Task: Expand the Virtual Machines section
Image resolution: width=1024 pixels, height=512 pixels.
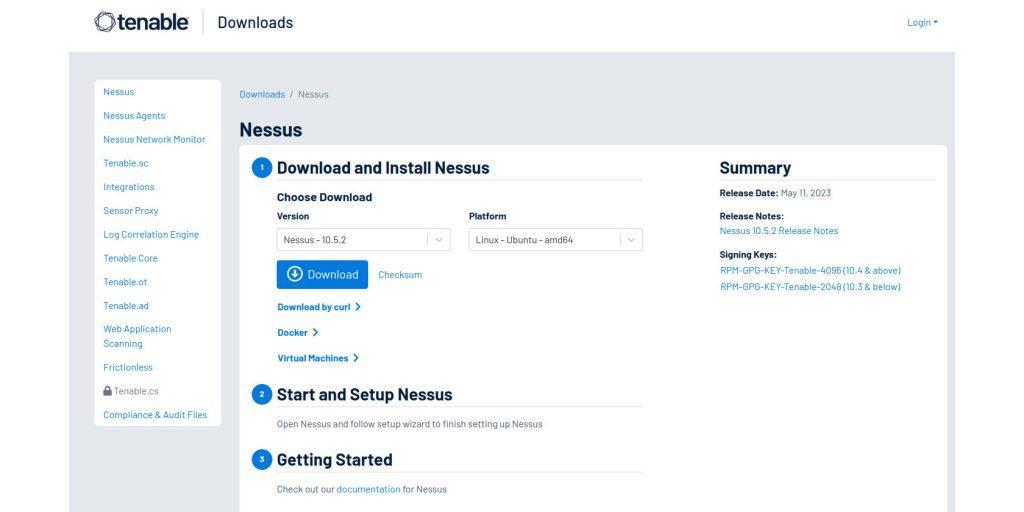Action: tap(318, 358)
